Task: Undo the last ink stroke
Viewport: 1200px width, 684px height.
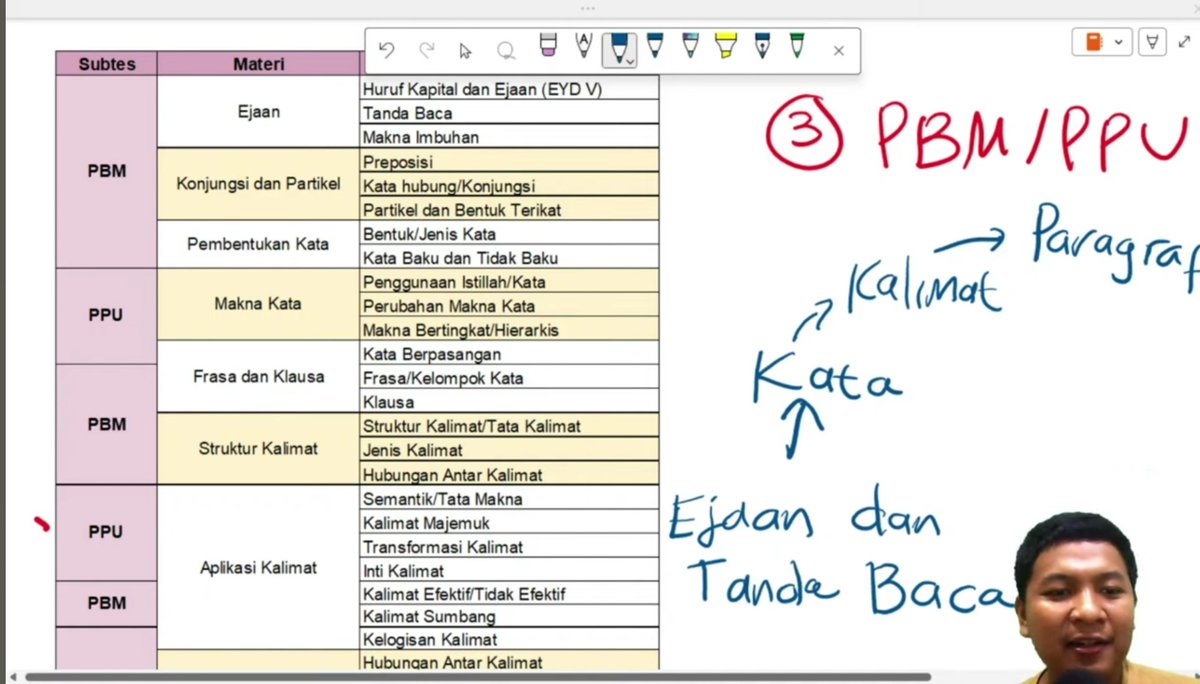Action: pyautogui.click(x=387, y=50)
